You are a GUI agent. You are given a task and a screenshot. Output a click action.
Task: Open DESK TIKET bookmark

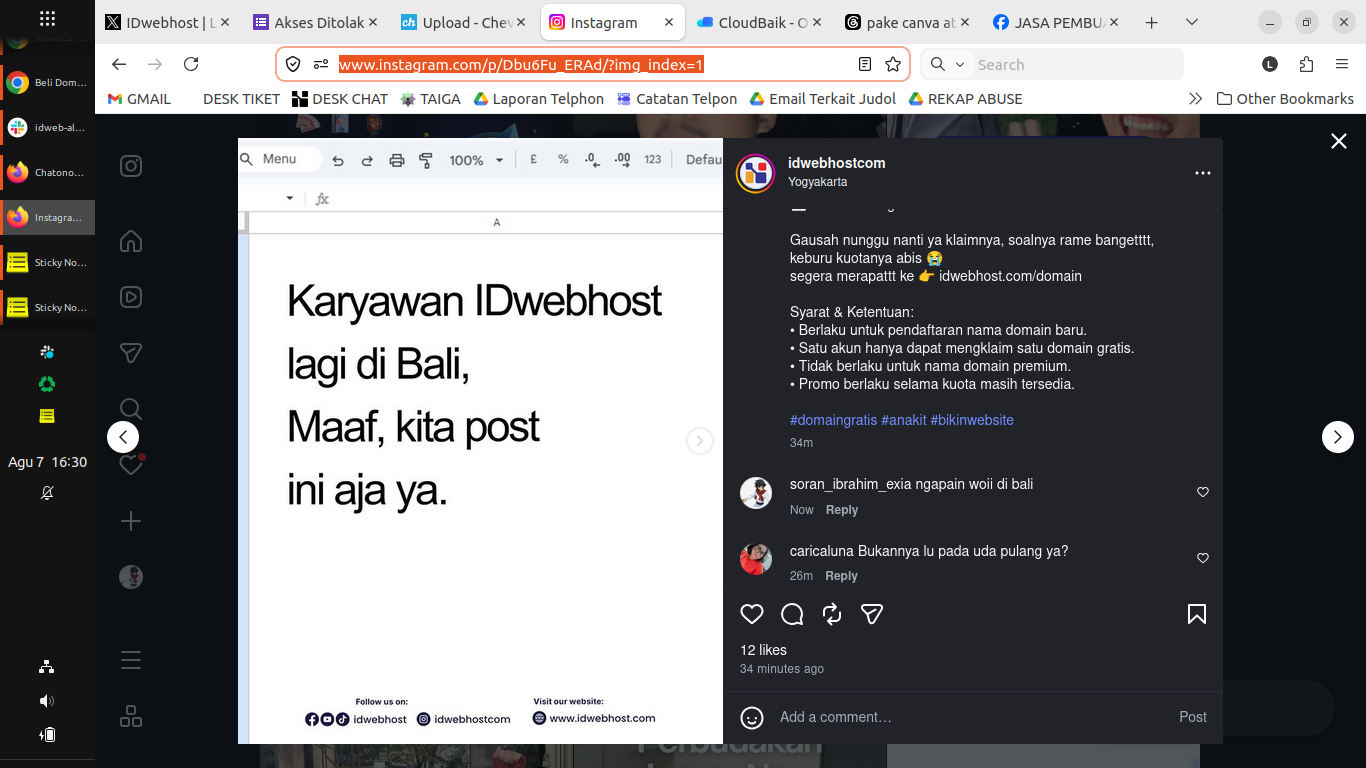coord(241,99)
